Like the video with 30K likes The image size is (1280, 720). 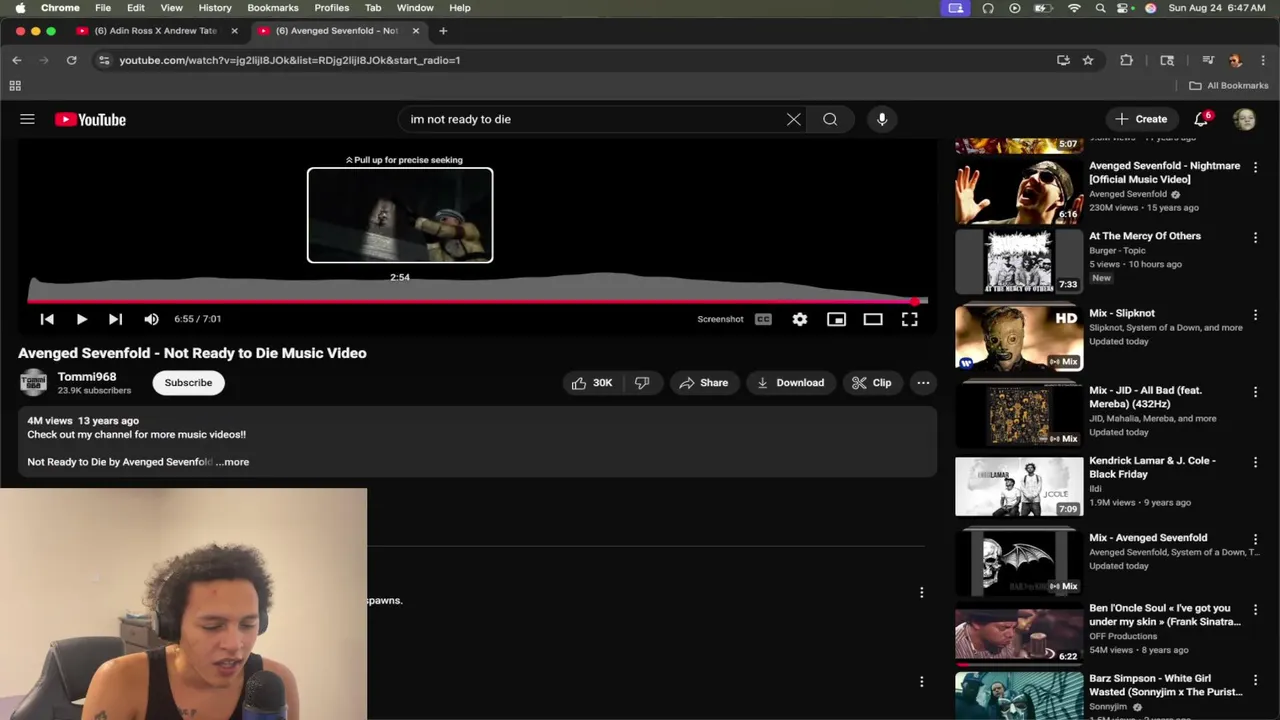point(591,383)
